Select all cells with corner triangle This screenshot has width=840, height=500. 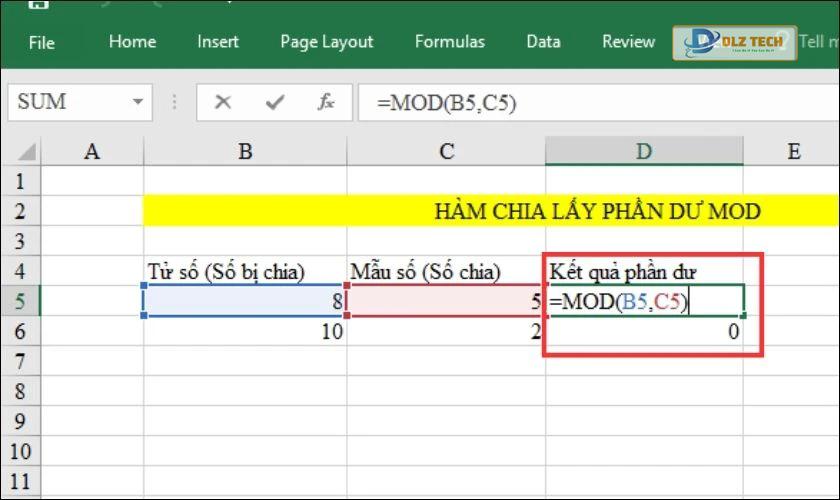[26, 152]
